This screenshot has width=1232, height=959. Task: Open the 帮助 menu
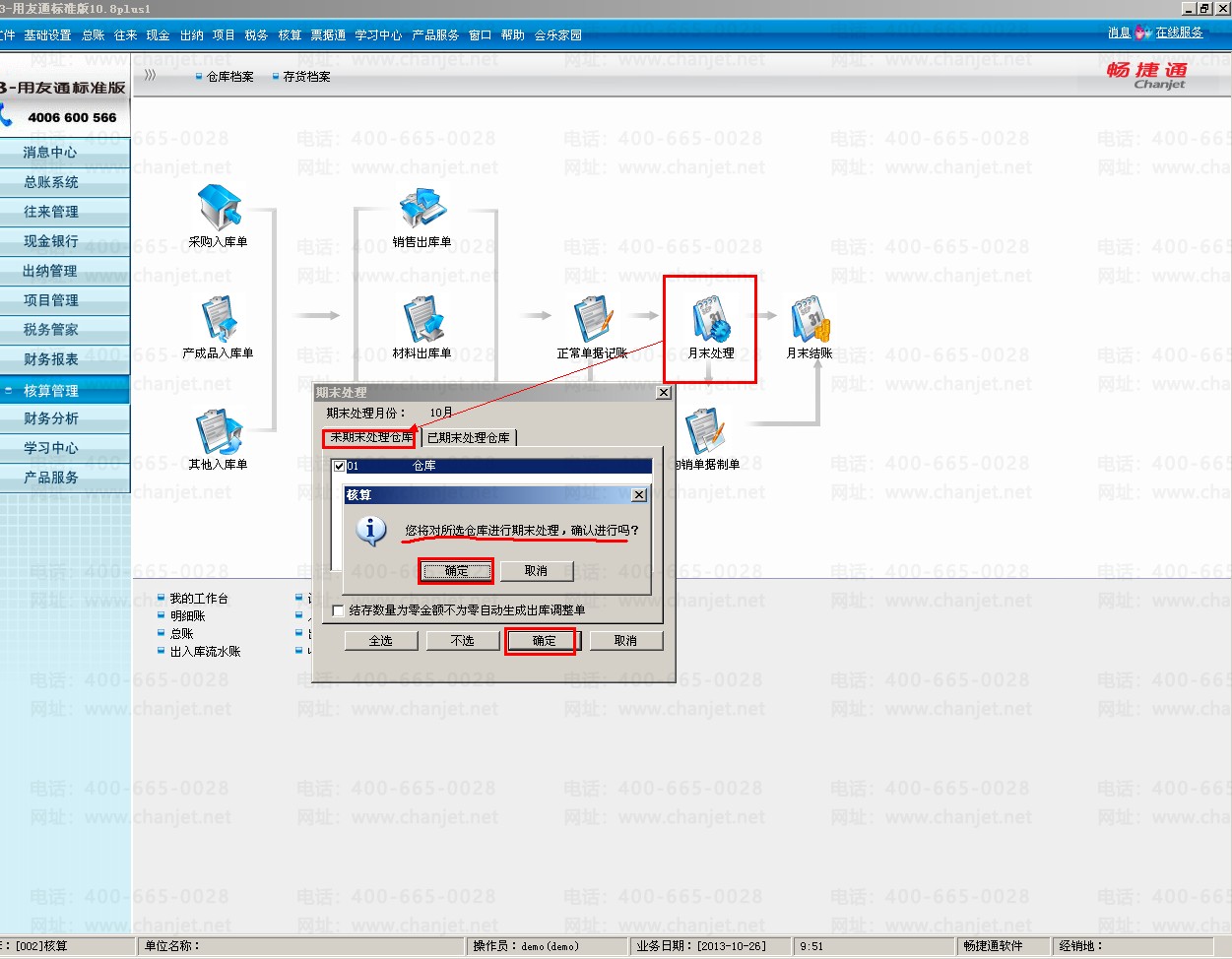click(x=513, y=35)
